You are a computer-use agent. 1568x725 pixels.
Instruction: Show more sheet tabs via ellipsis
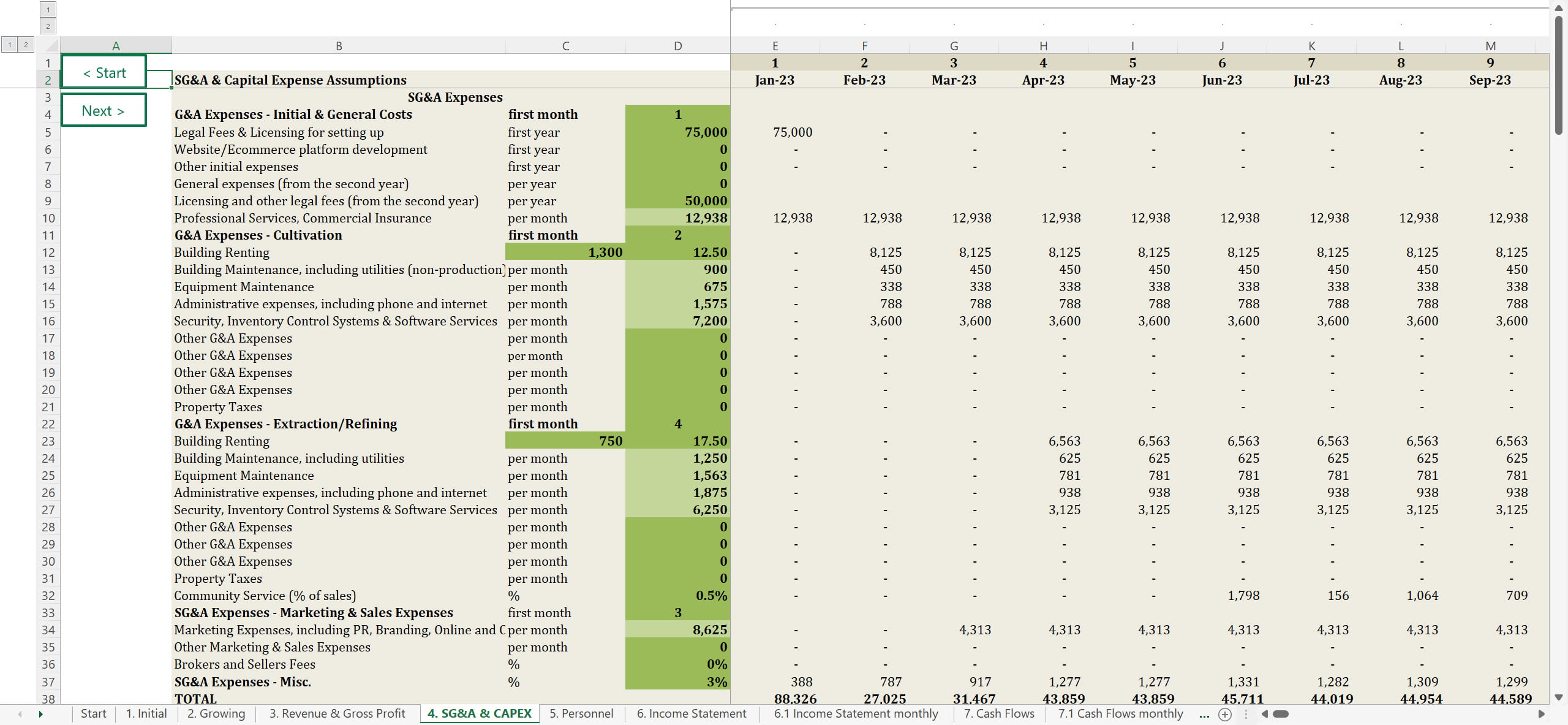point(1204,714)
